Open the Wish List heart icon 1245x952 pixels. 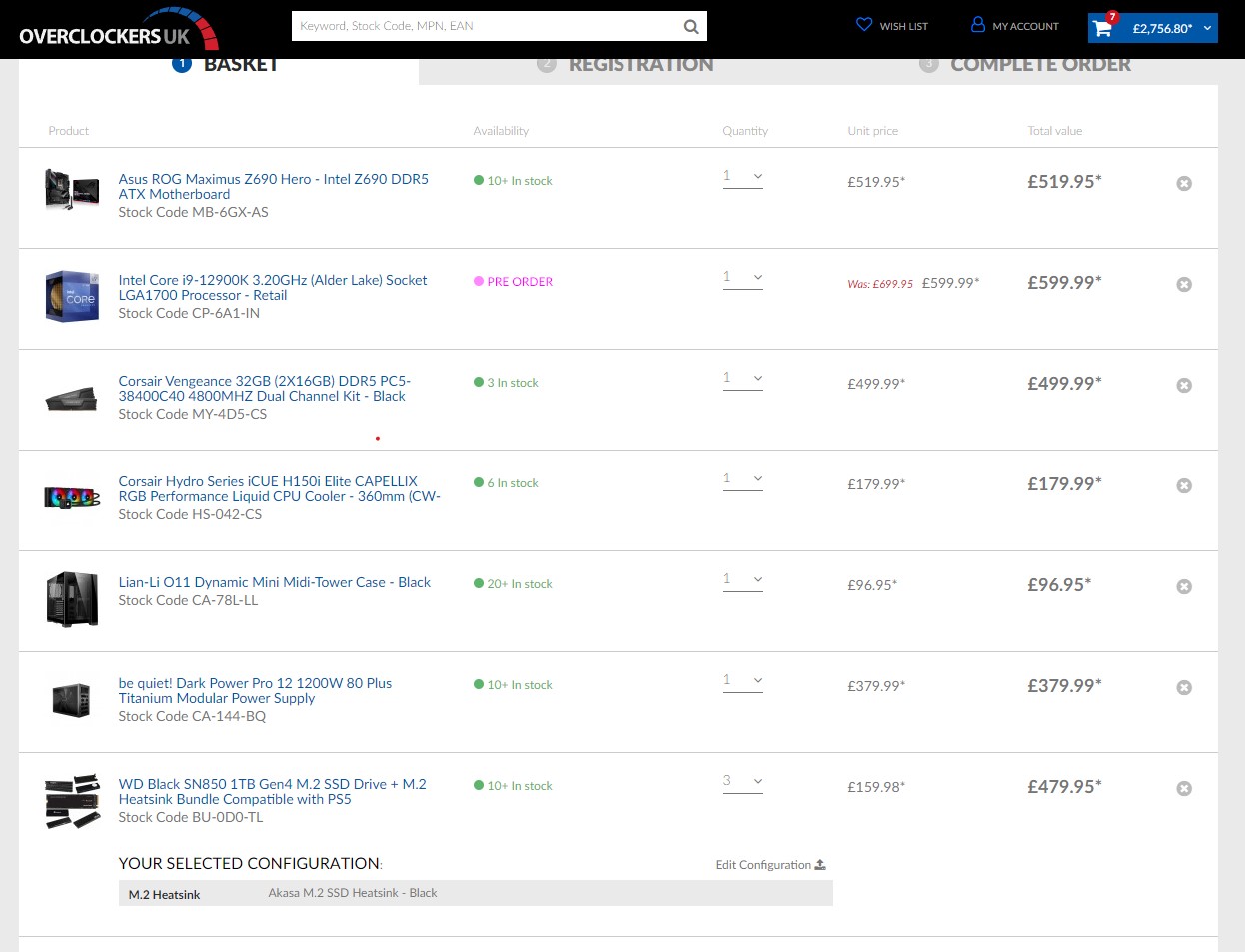(x=864, y=25)
